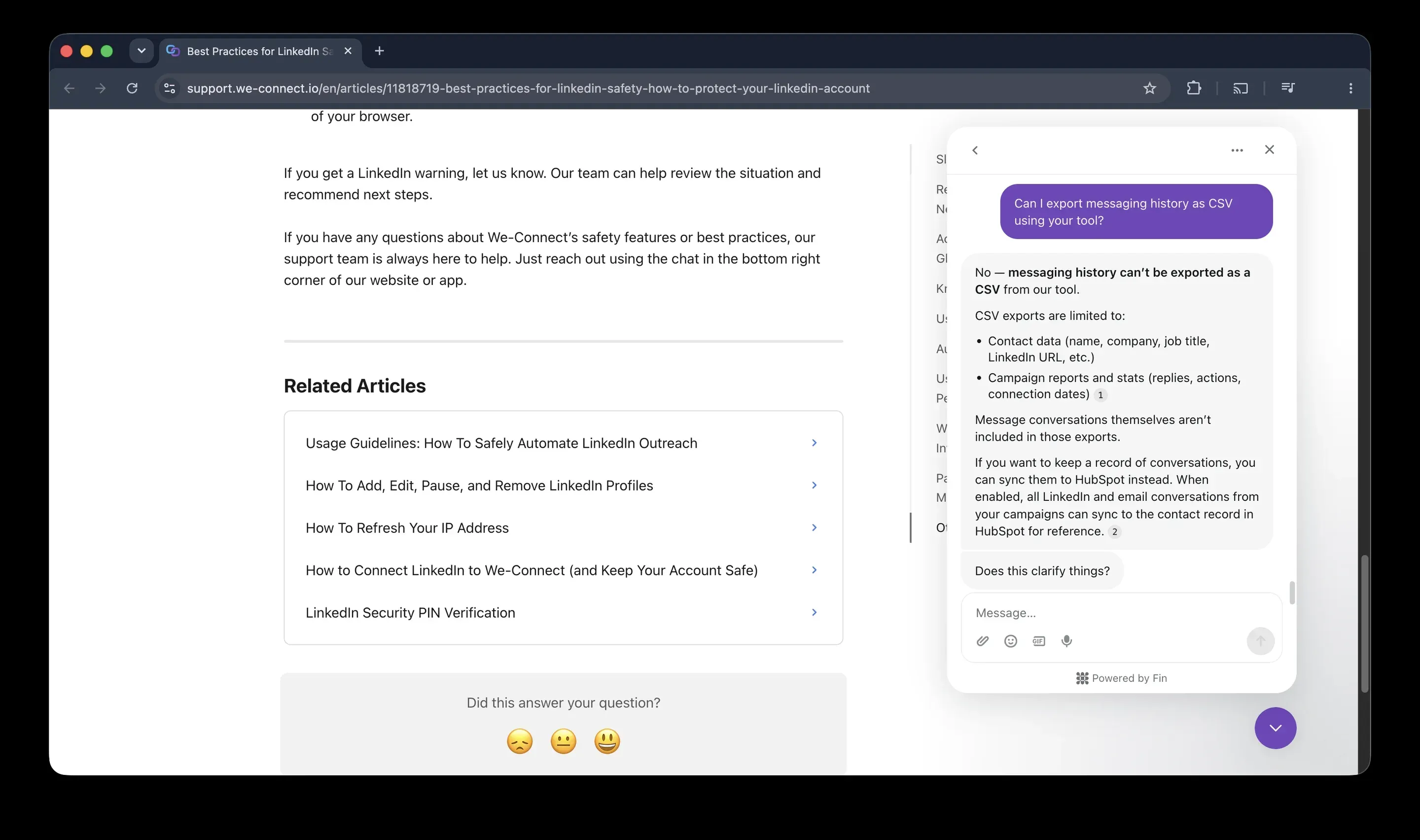Click the page vertical scrollbar thumb
1420x840 pixels.
click(1364, 624)
